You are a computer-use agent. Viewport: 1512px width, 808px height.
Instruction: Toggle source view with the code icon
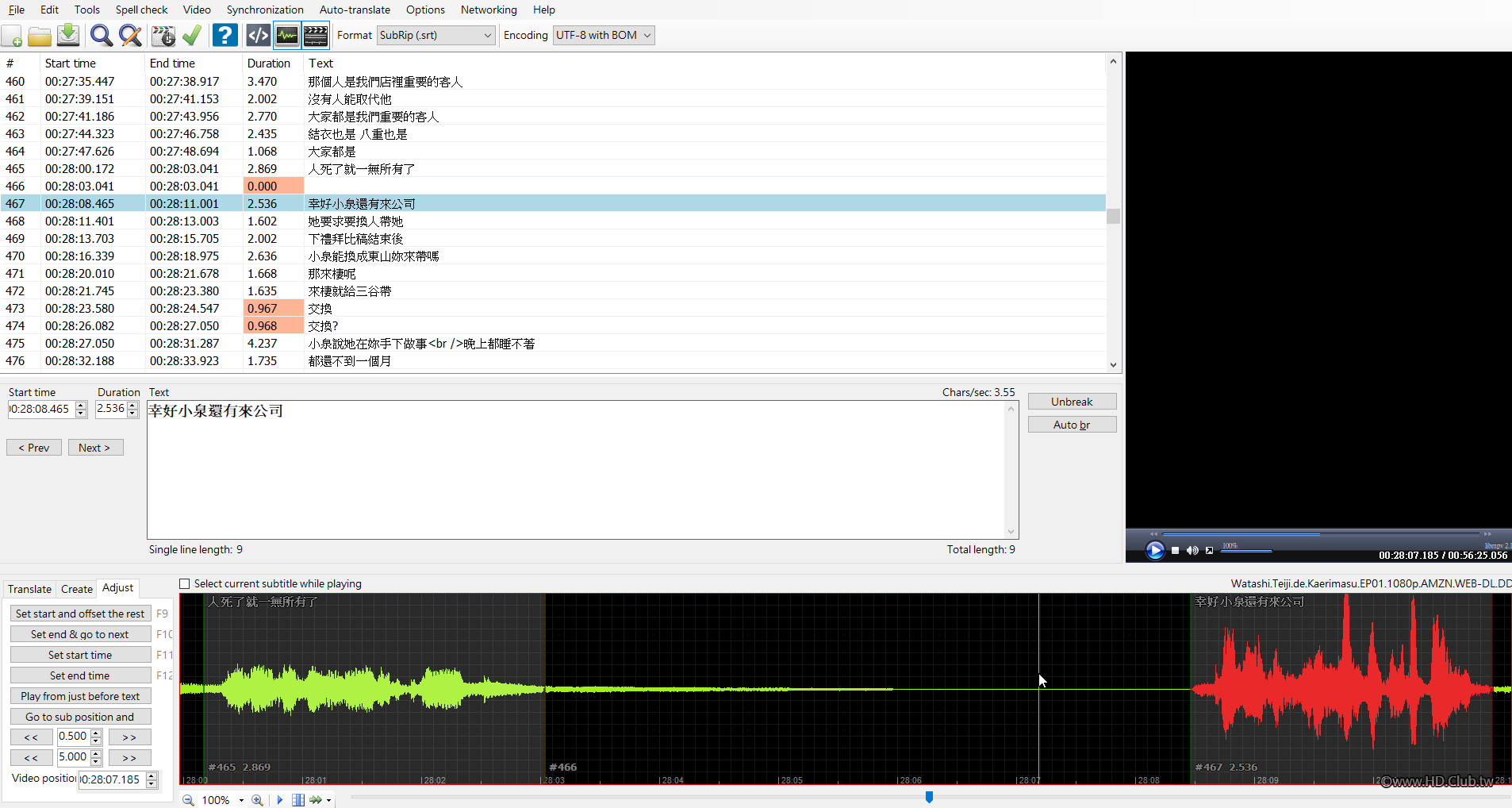coord(259,36)
